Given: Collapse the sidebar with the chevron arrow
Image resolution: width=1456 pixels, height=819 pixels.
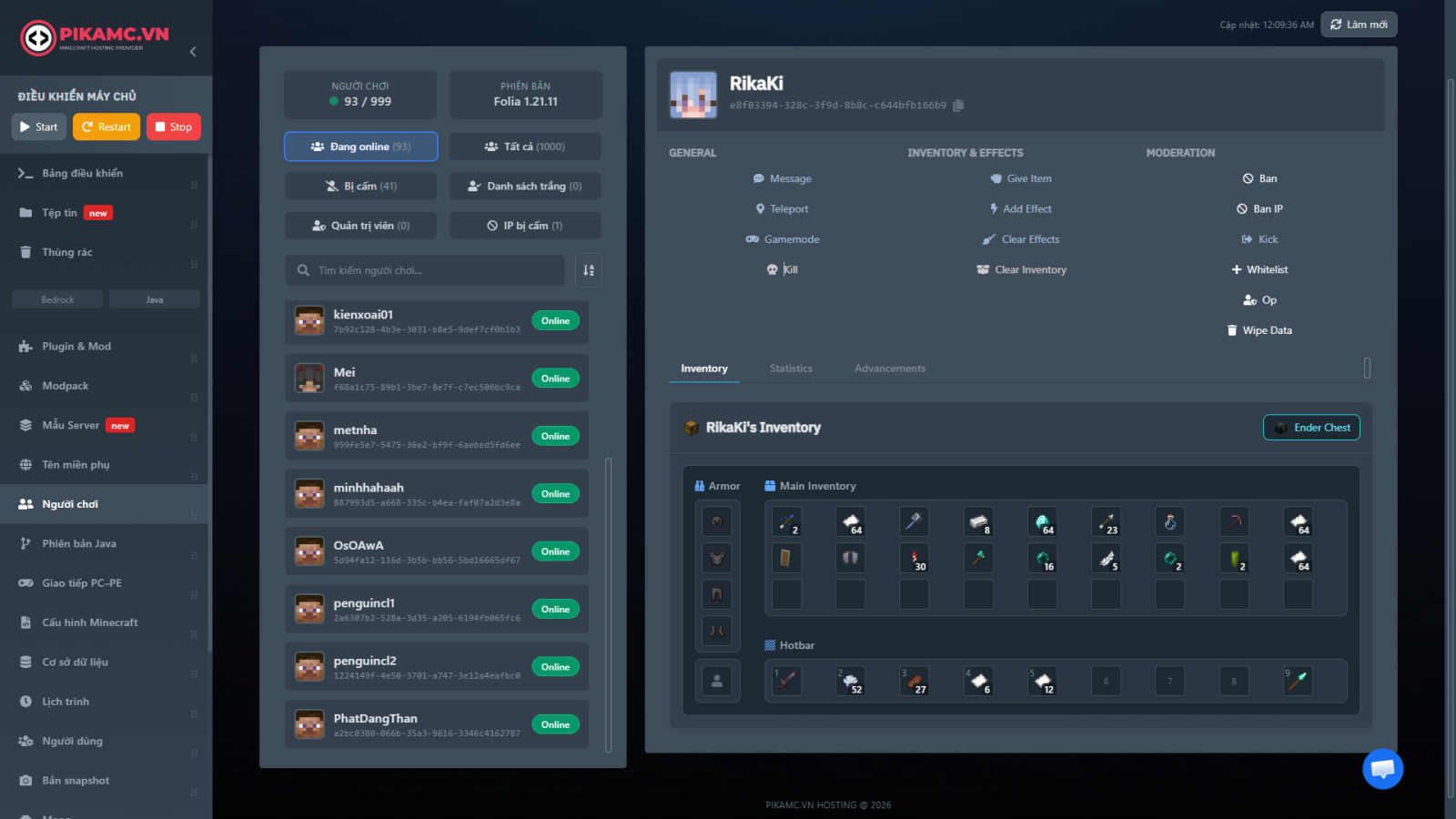Looking at the screenshot, I should point(193,52).
